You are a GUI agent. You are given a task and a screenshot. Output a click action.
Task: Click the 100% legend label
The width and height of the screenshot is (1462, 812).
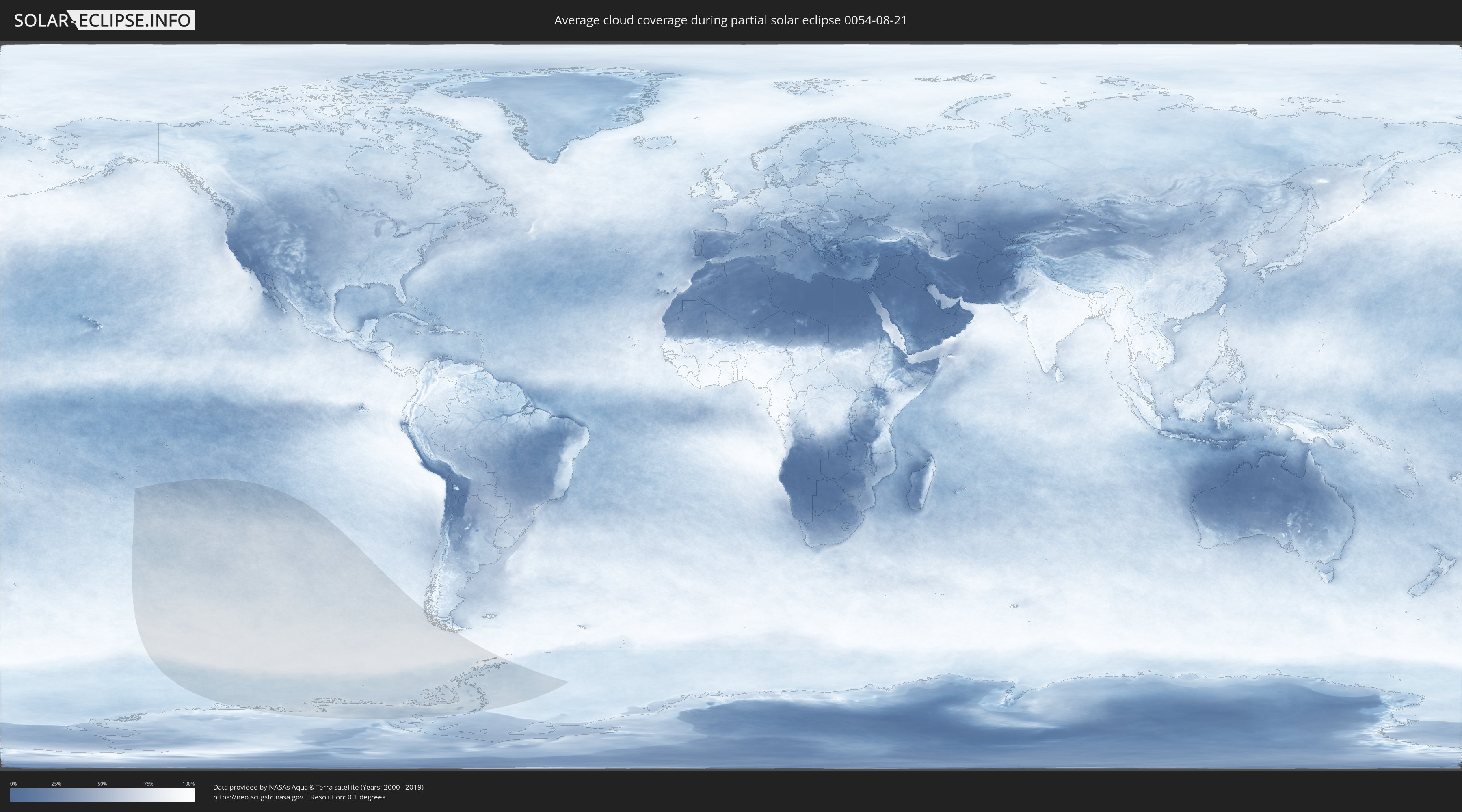coord(188,784)
